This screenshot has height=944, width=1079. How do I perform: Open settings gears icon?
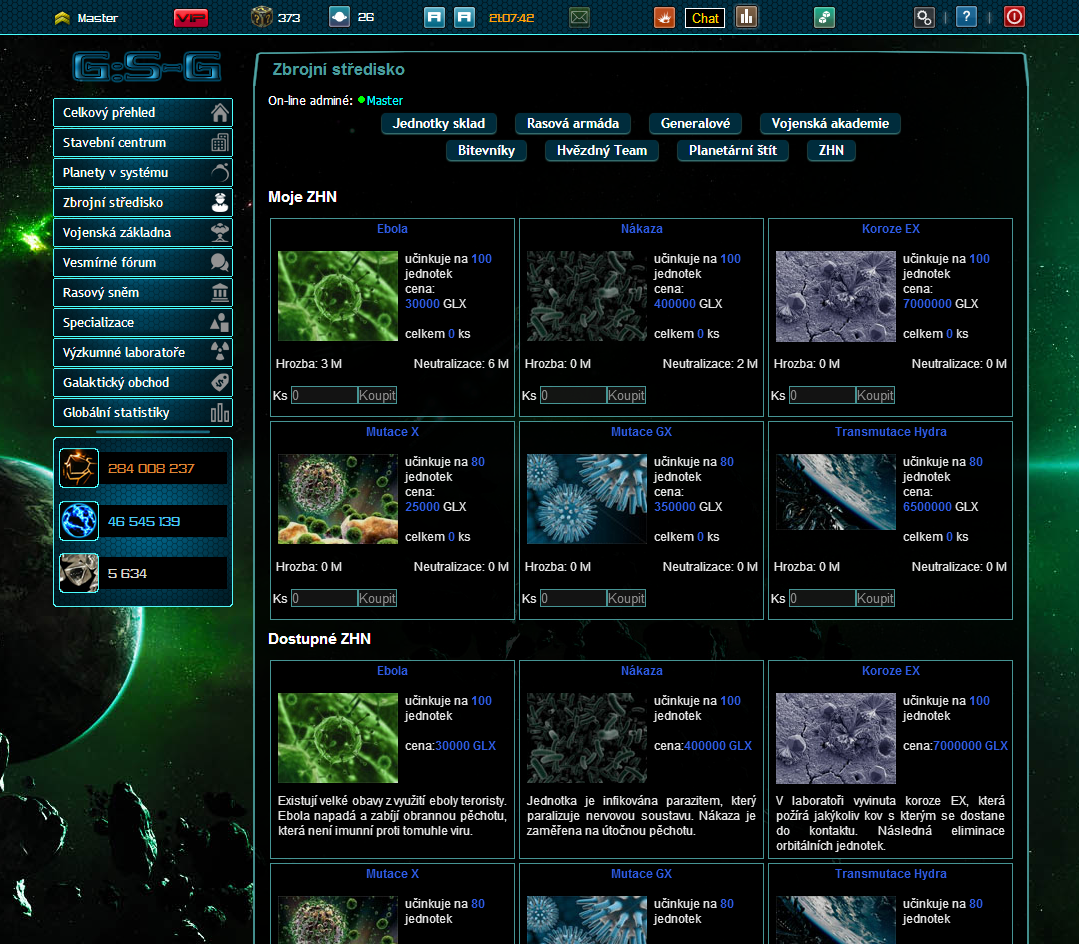tap(924, 17)
